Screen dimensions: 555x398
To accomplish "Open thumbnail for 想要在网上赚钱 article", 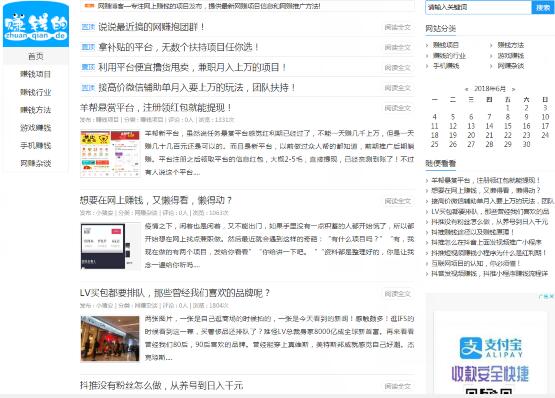I will tap(110, 246).
